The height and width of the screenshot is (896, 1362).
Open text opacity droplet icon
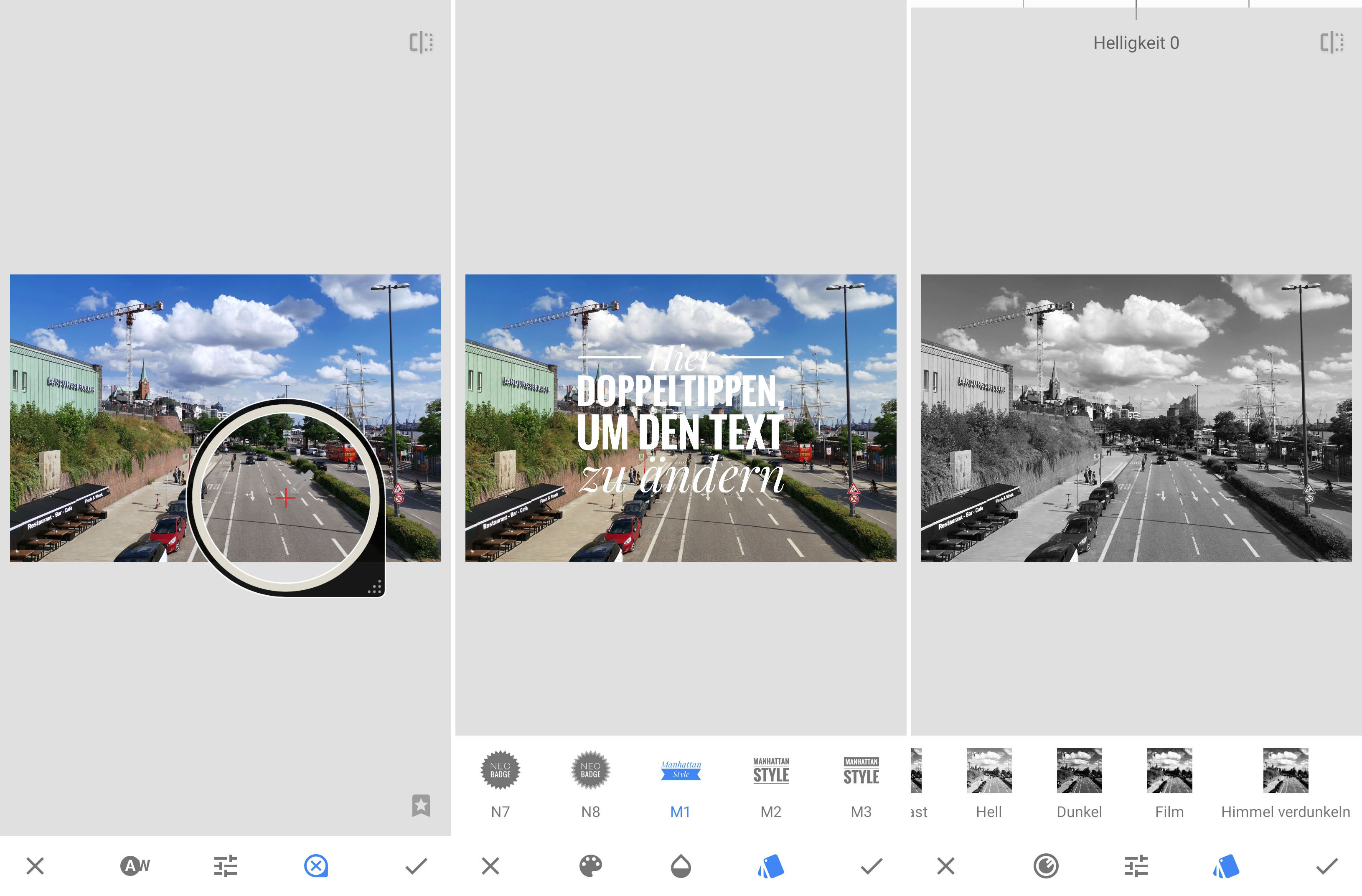click(x=681, y=866)
